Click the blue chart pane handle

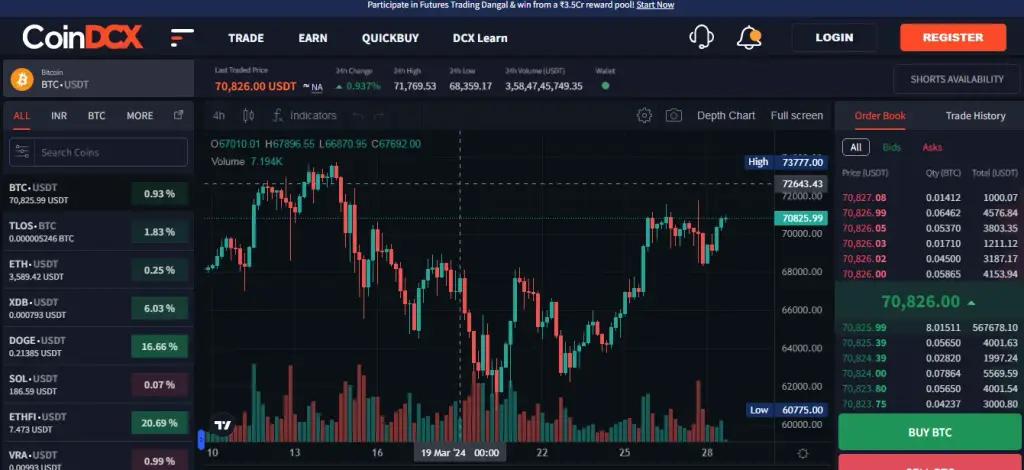click(201, 439)
